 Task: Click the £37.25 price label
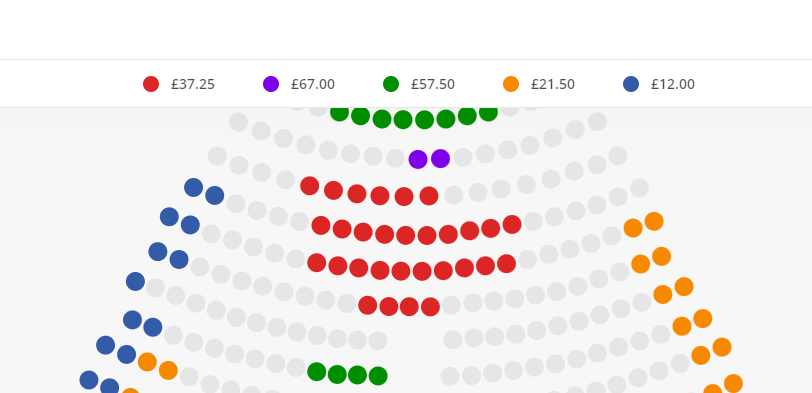[193, 84]
